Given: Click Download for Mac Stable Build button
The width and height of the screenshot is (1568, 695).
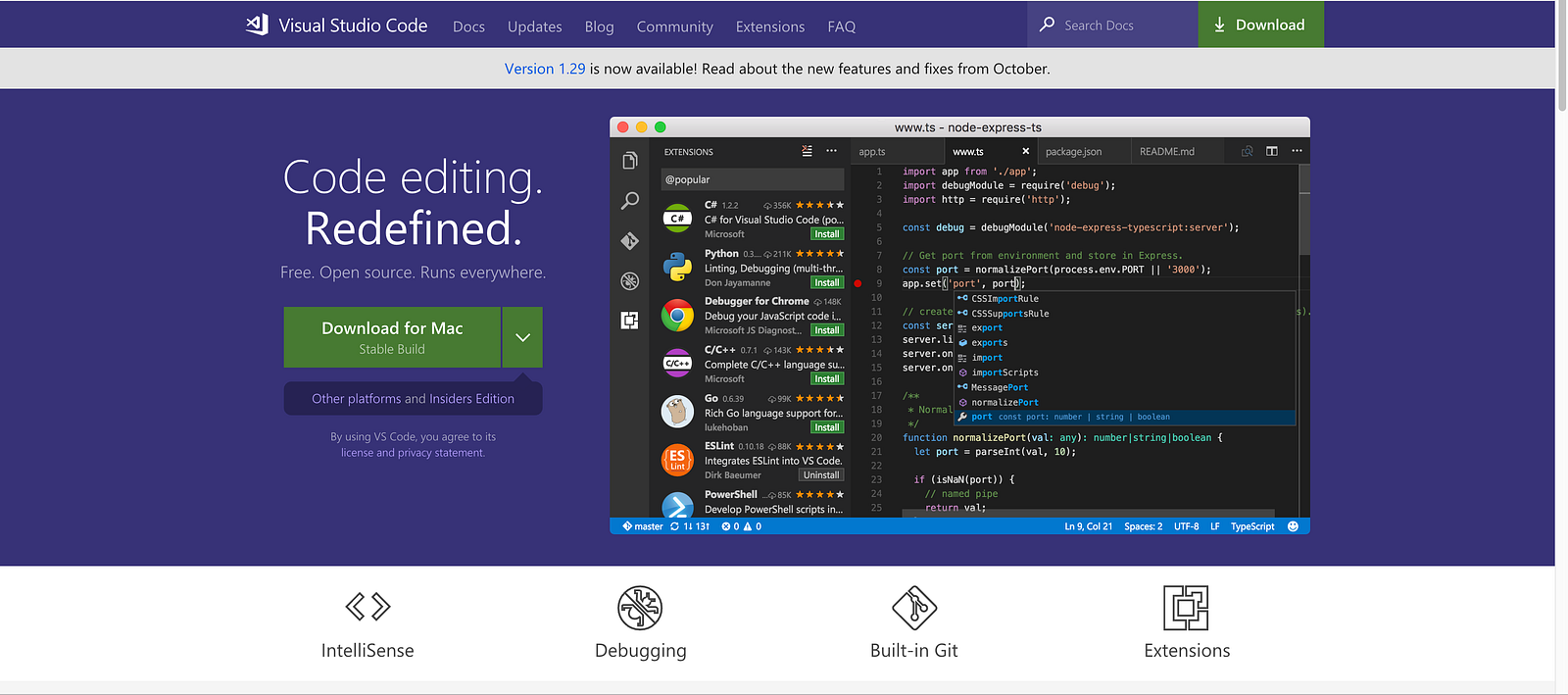Looking at the screenshot, I should [x=392, y=337].
